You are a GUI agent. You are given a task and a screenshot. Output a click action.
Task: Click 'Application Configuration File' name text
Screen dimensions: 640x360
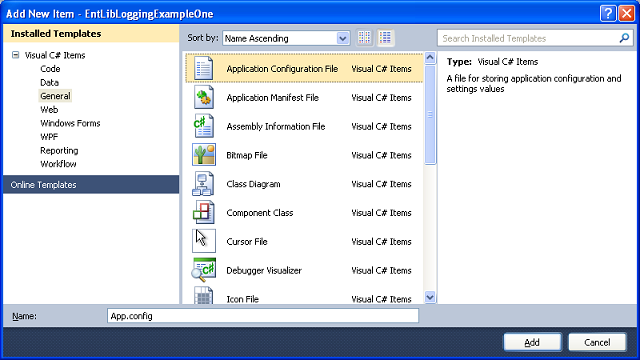[x=282, y=69]
